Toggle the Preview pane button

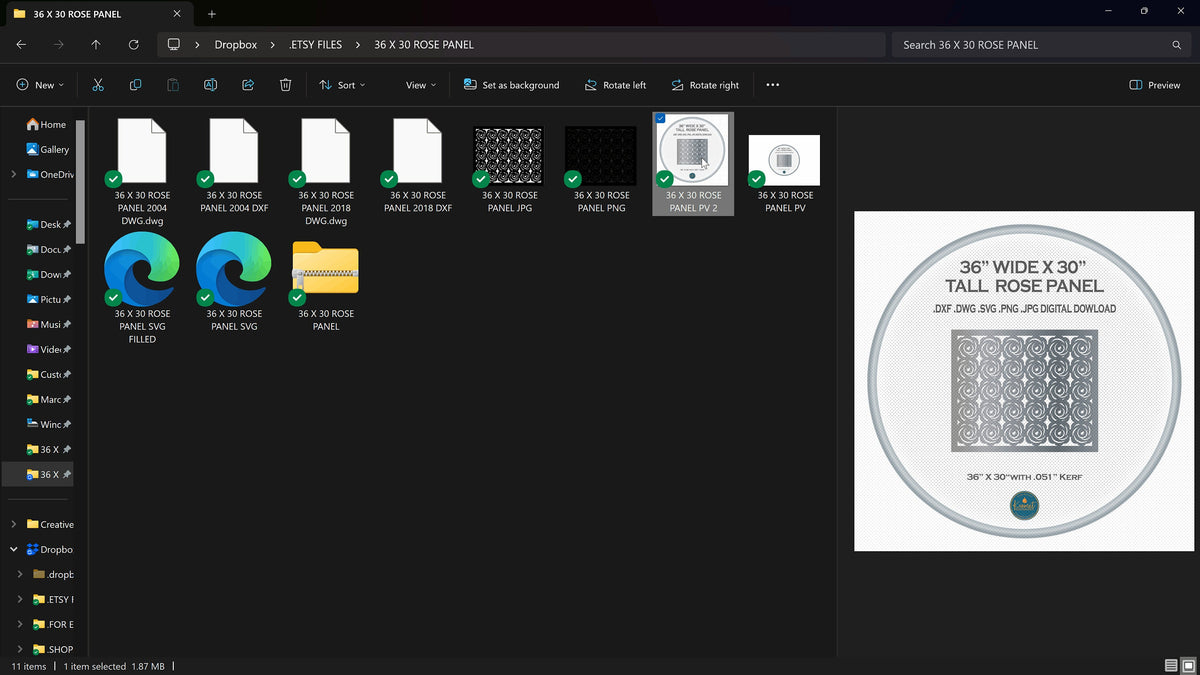click(1154, 85)
